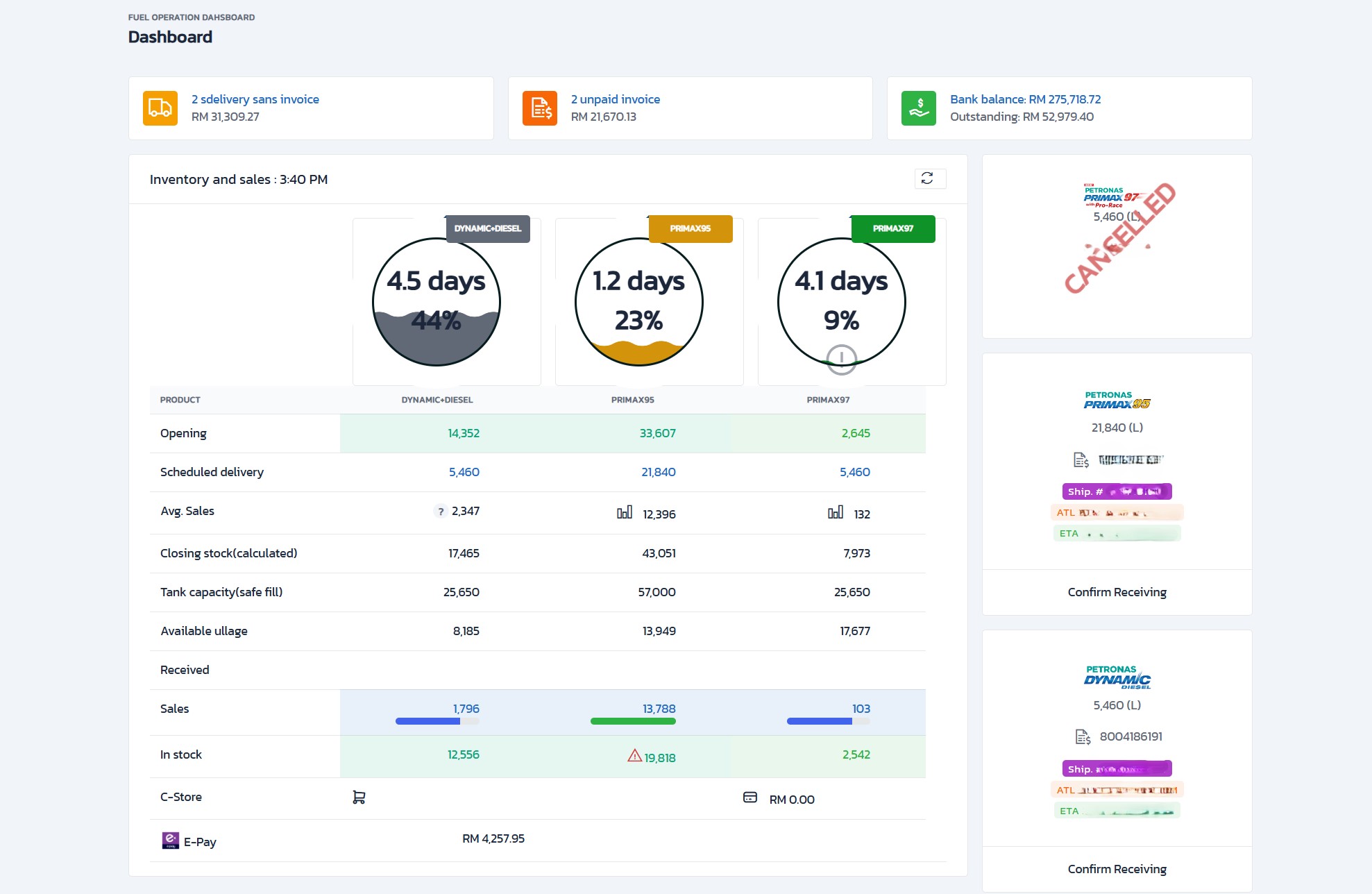
Task: Click the credit card icon beside RM 0.00
Action: click(750, 798)
